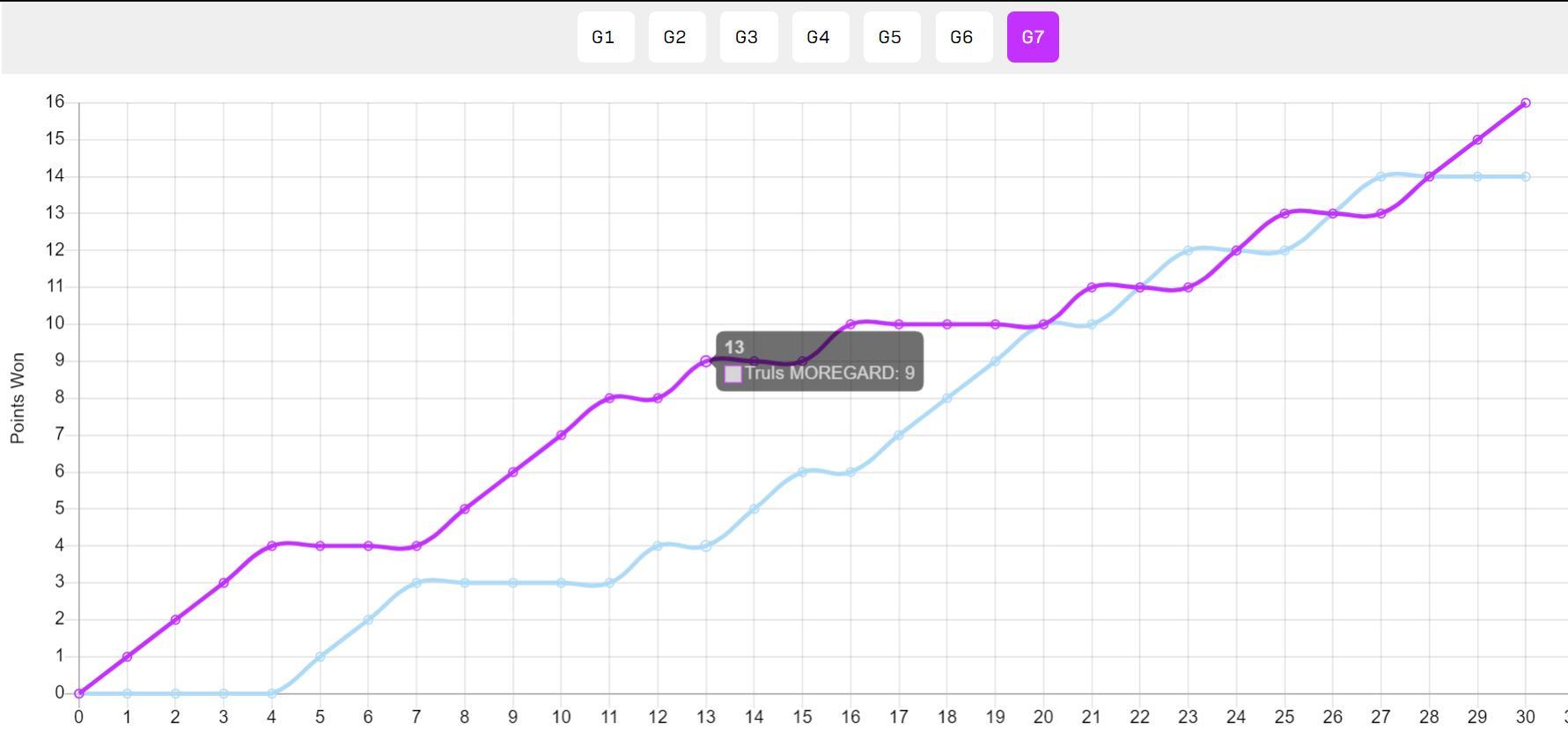Click purple data point at rally 25

point(1285,214)
